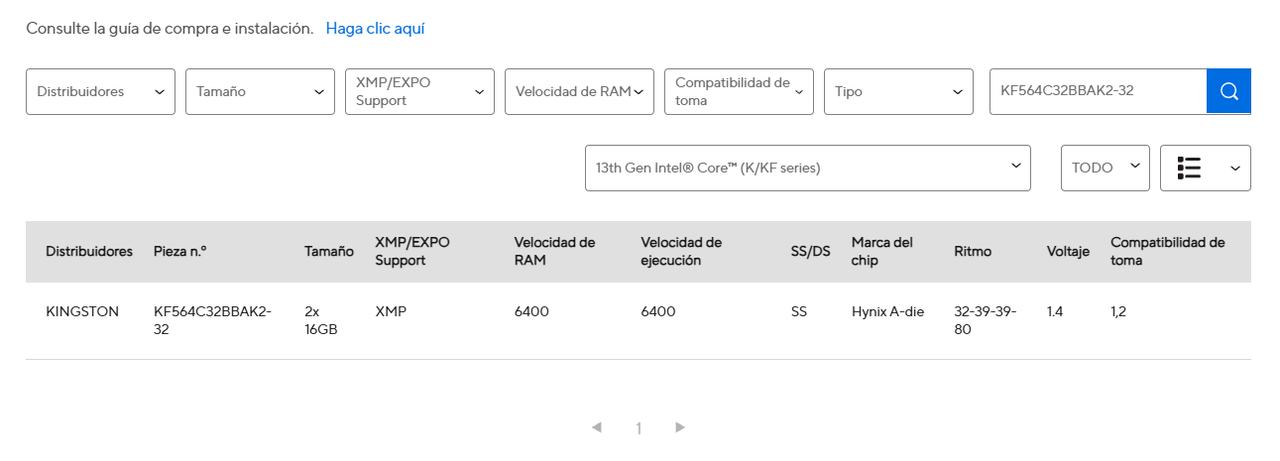Click the 'Hynix A-die' chip cell
Screen dimensions: 1280x461
pyautogui.click(x=888, y=312)
